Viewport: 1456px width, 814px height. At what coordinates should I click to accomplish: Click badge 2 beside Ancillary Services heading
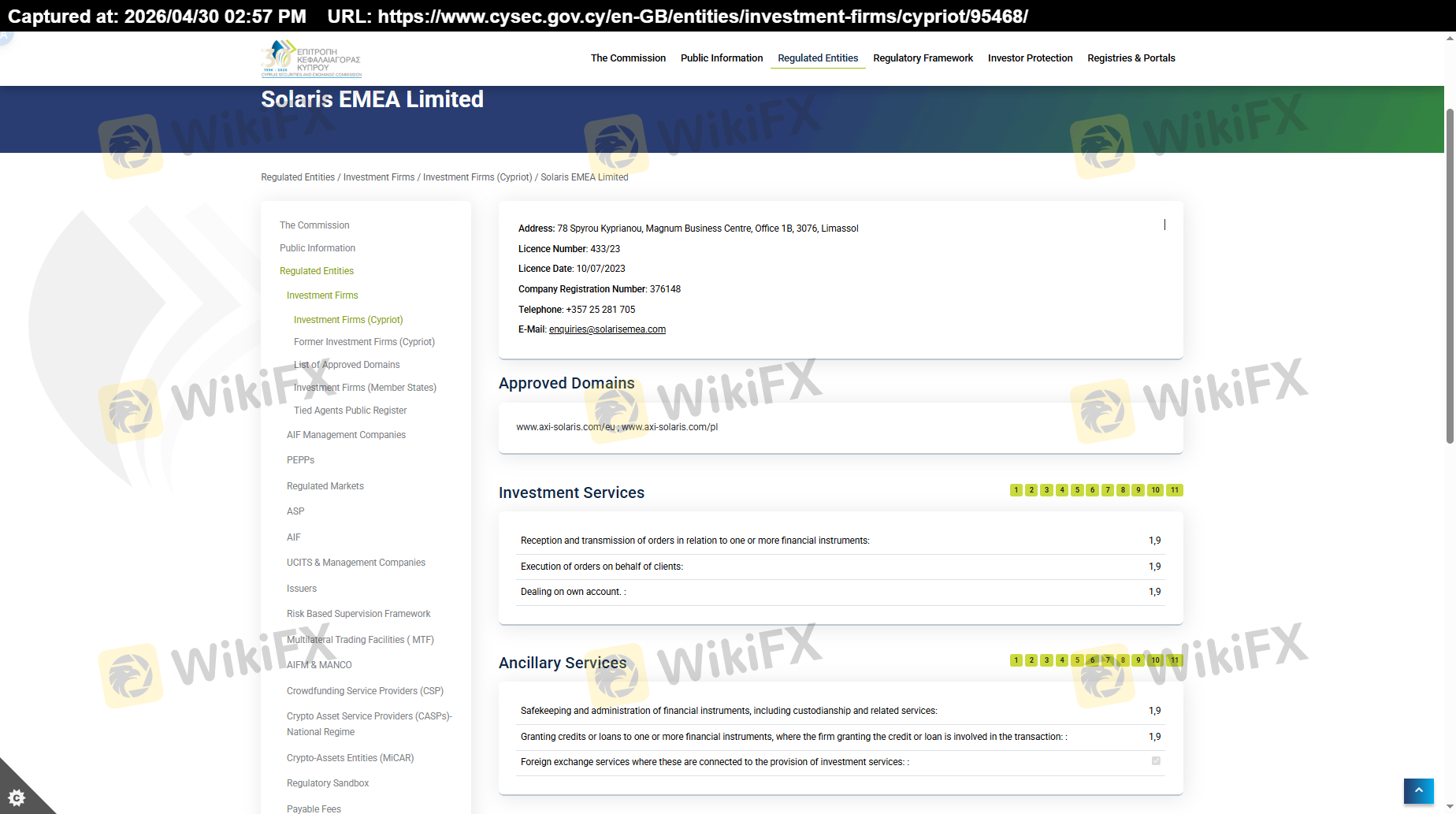point(1031,660)
